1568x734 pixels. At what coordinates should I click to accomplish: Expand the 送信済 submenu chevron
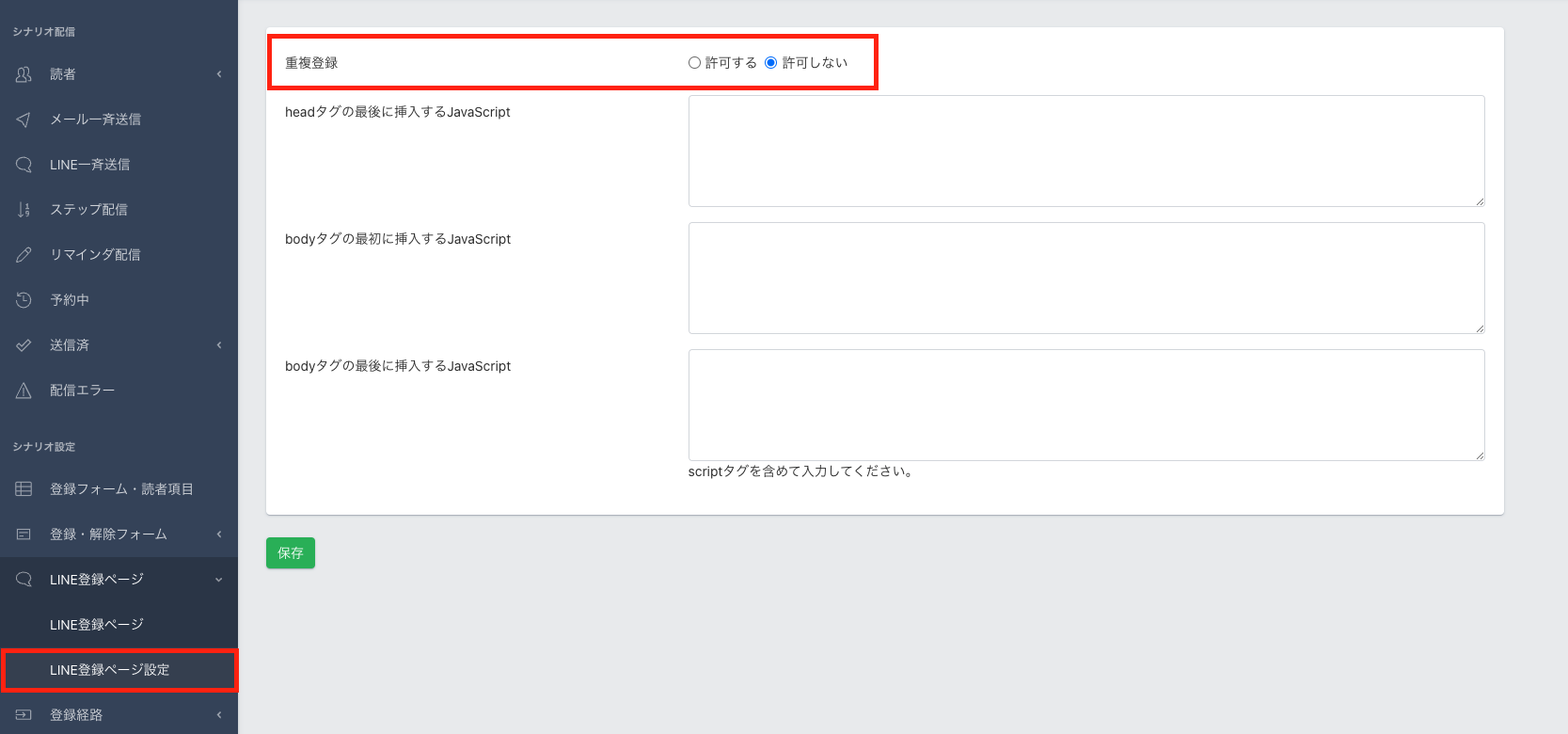[219, 345]
